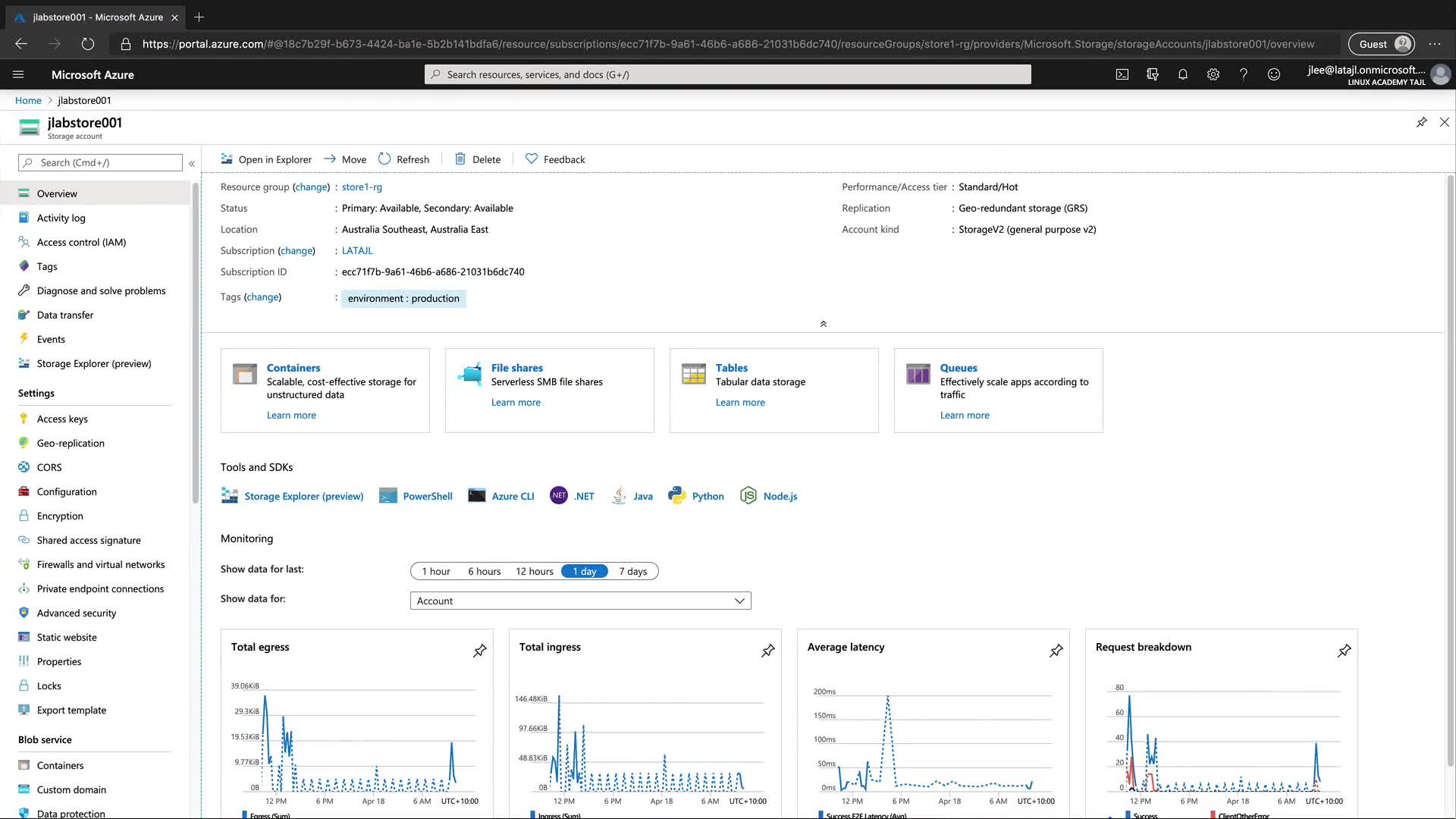Open portal settings gear icon
This screenshot has height=819, width=1456.
tap(1213, 74)
